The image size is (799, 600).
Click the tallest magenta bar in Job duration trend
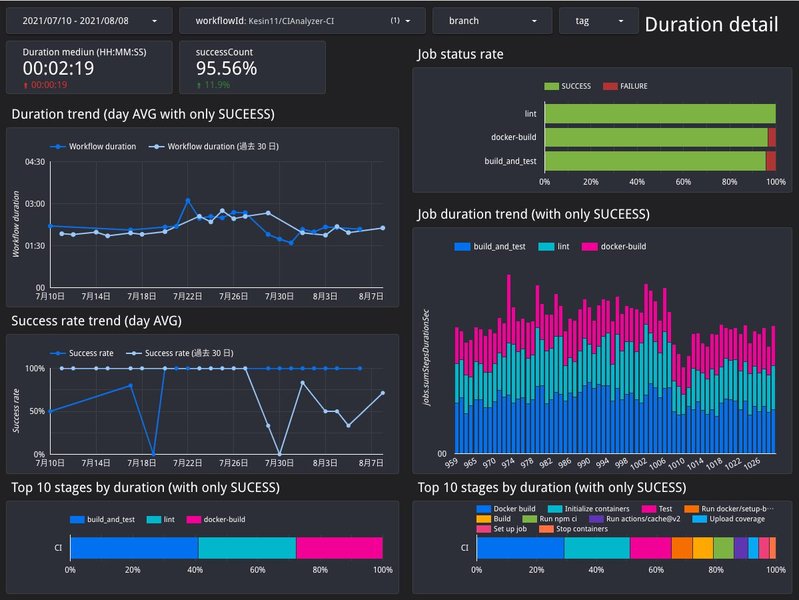509,308
